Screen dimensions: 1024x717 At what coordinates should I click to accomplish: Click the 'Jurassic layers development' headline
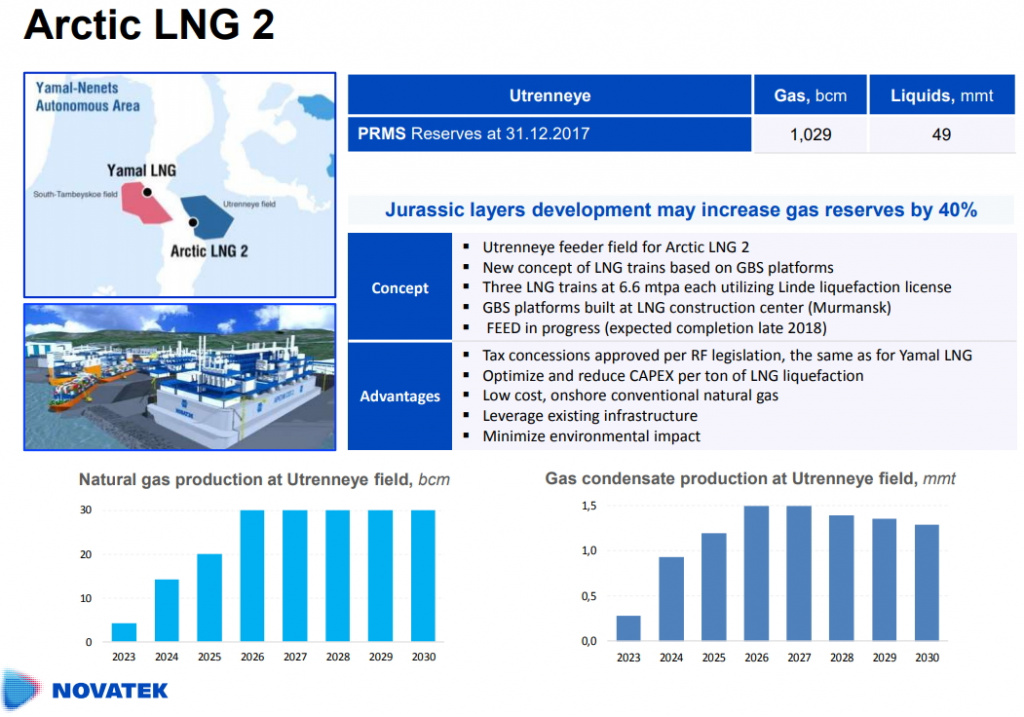pos(680,210)
